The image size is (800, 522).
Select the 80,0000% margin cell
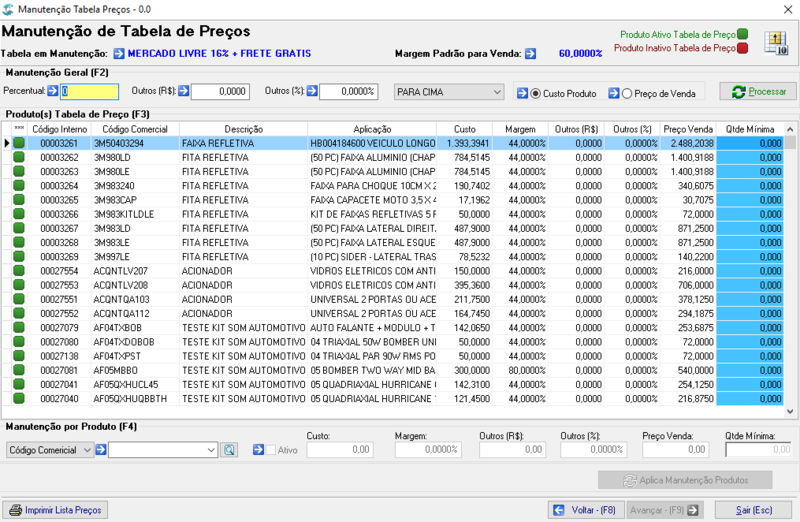(x=520, y=370)
